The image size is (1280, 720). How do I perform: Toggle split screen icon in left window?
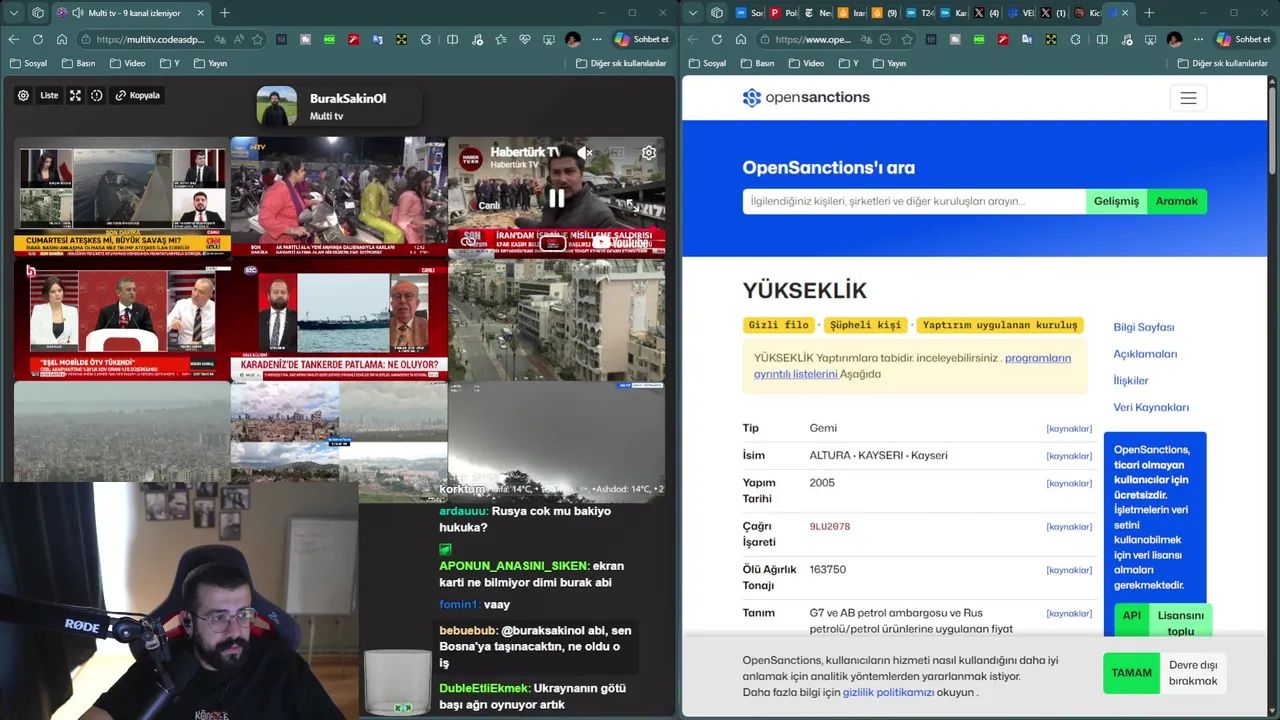coord(452,39)
